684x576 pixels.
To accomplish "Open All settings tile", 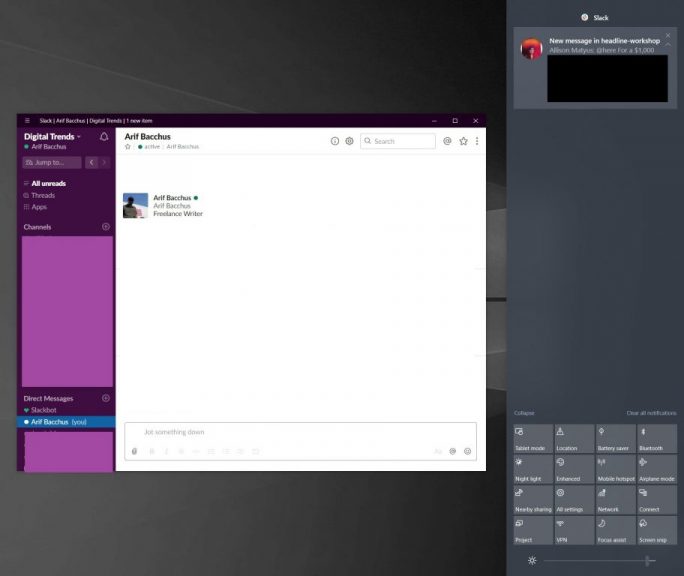I will (x=574, y=500).
